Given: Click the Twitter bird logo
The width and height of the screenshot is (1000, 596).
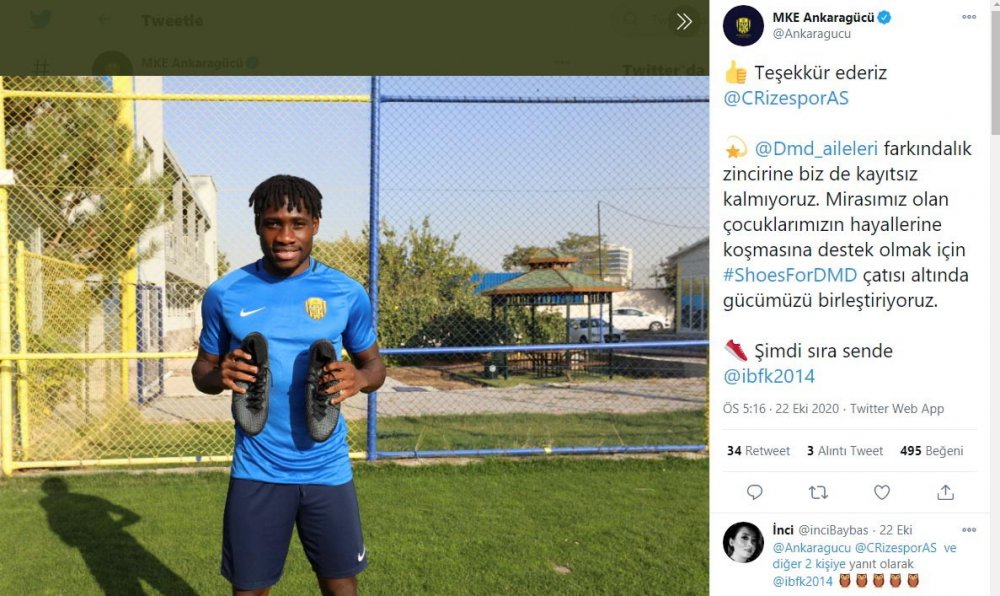Looking at the screenshot, I should (x=41, y=20).
